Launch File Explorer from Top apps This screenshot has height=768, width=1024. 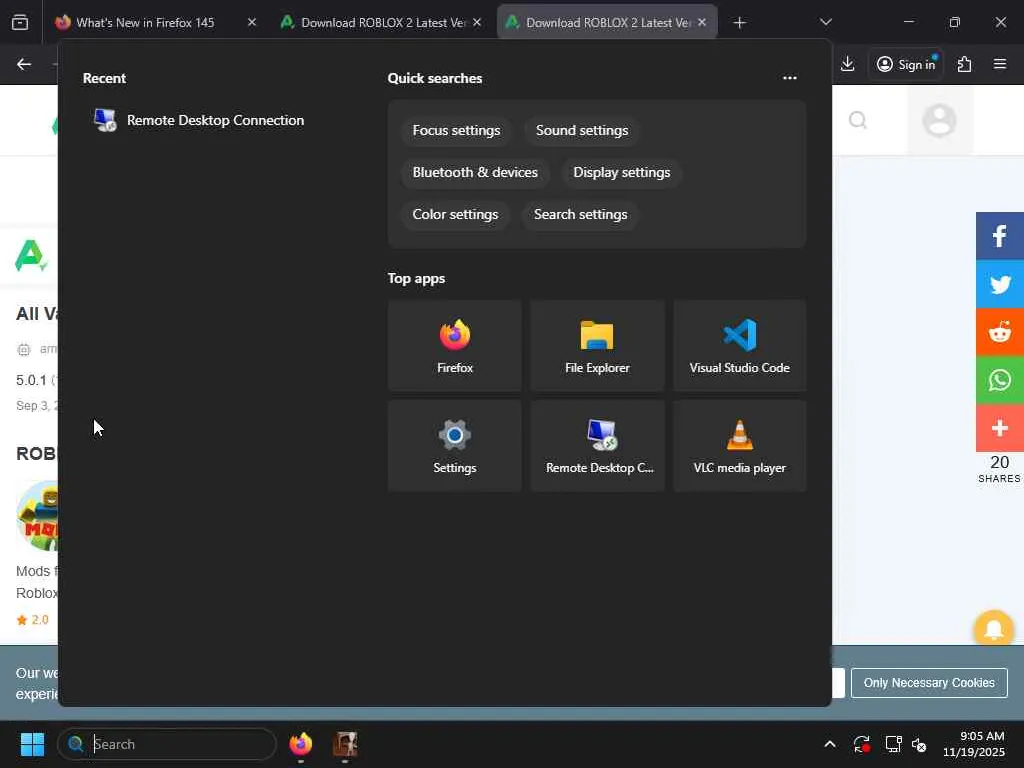(597, 345)
